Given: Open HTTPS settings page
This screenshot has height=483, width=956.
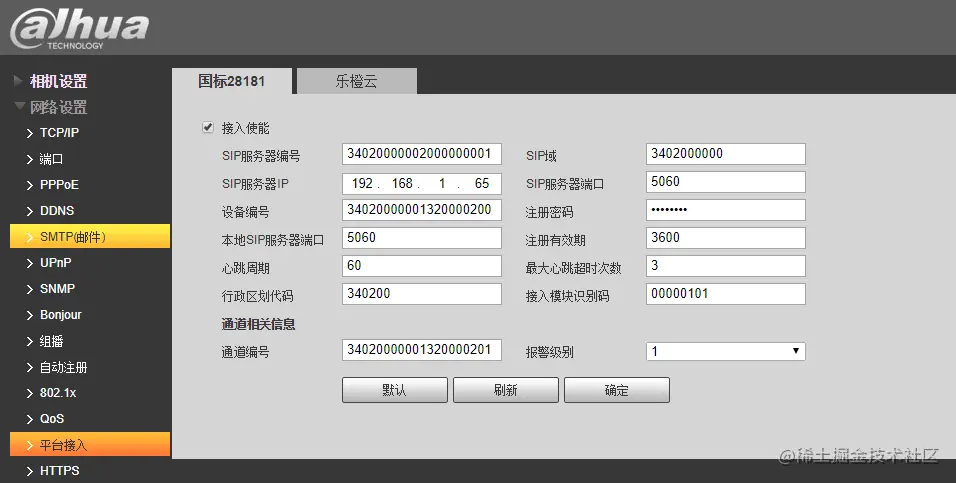Looking at the screenshot, I should tap(59, 471).
